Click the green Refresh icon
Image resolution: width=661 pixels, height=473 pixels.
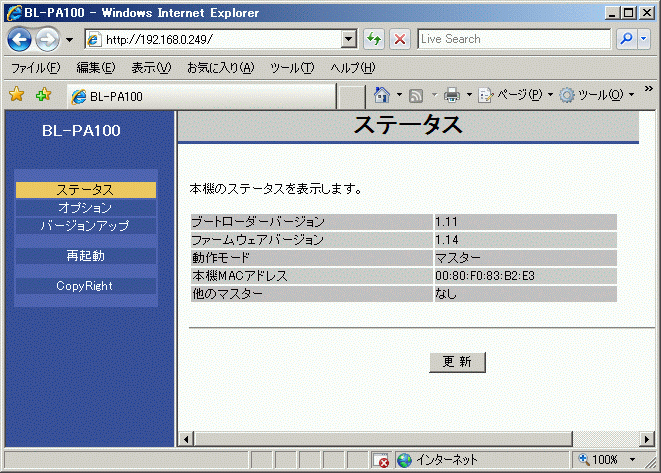[x=374, y=40]
